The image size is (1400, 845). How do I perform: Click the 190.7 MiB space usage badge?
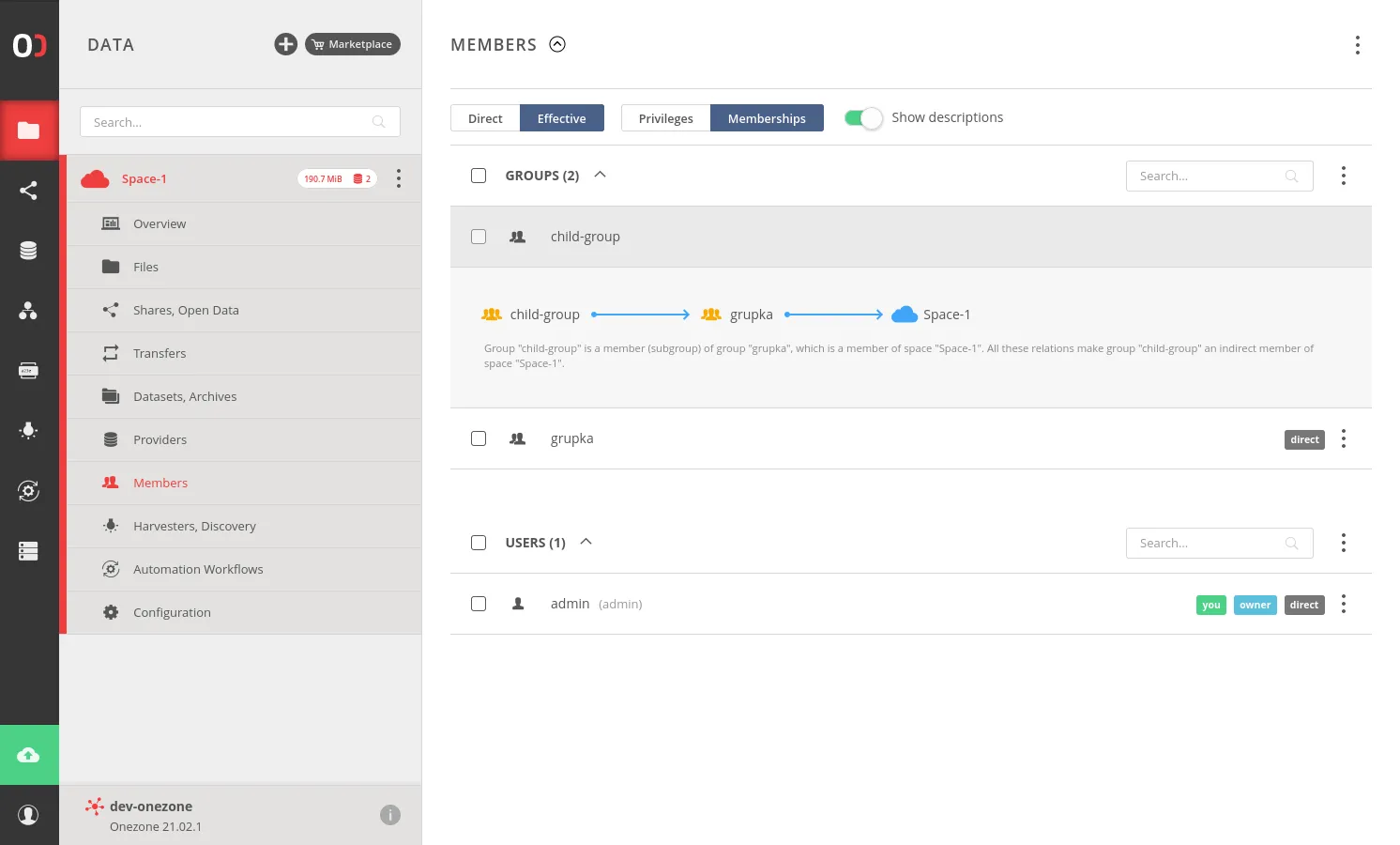323,177
